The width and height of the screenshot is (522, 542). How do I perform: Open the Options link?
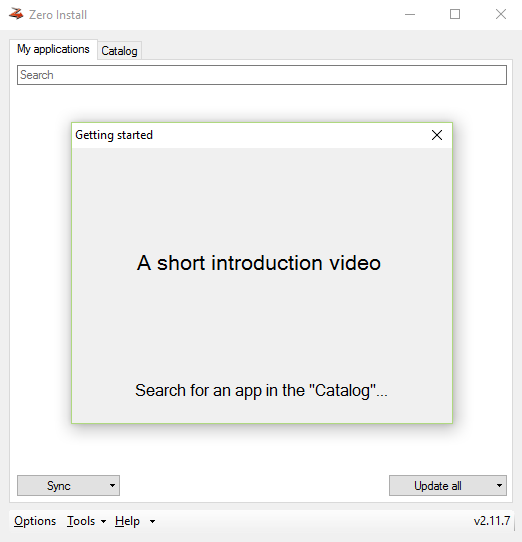[35, 521]
